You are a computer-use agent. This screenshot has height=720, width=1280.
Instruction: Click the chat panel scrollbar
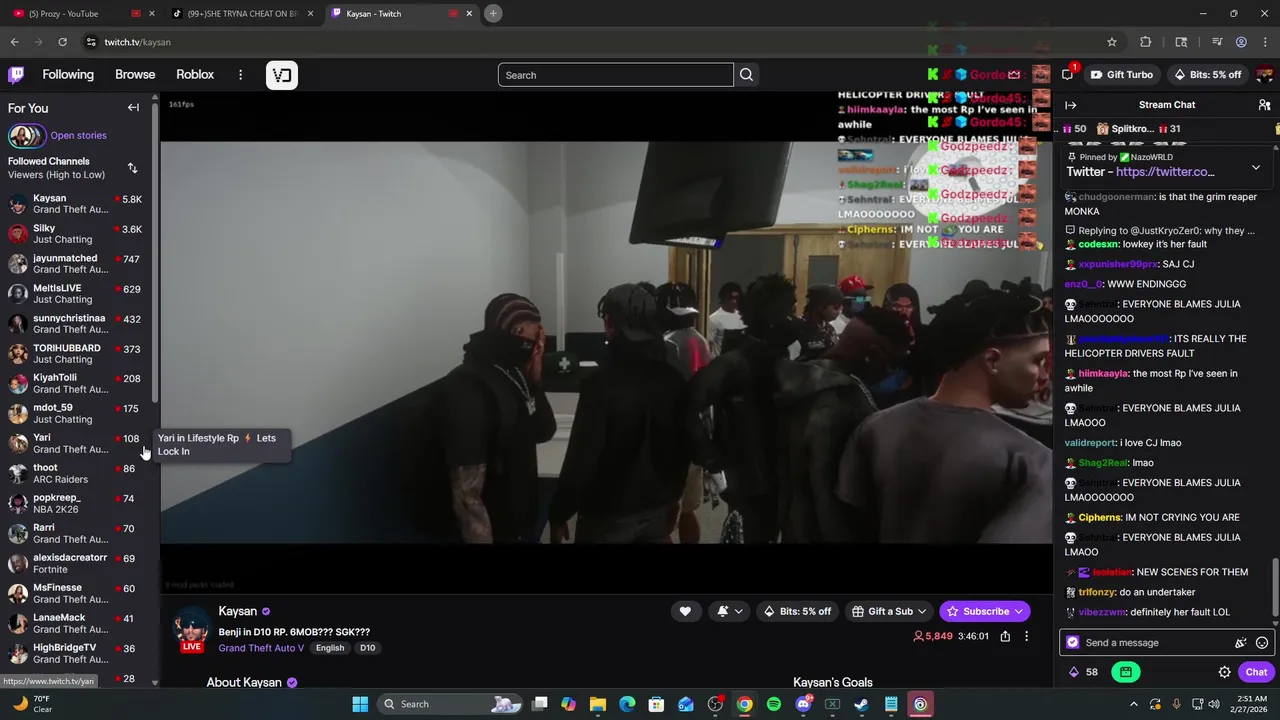click(x=1274, y=588)
